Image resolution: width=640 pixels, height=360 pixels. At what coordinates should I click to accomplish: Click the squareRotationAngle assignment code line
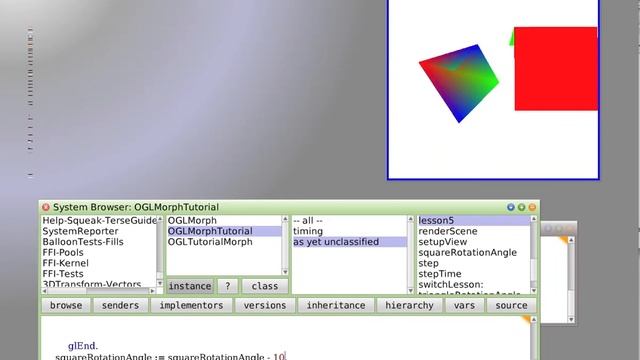click(171, 356)
